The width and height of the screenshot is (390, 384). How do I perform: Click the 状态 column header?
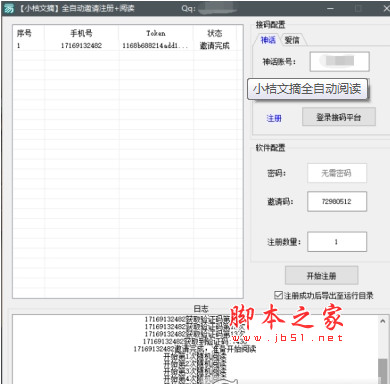(215, 33)
